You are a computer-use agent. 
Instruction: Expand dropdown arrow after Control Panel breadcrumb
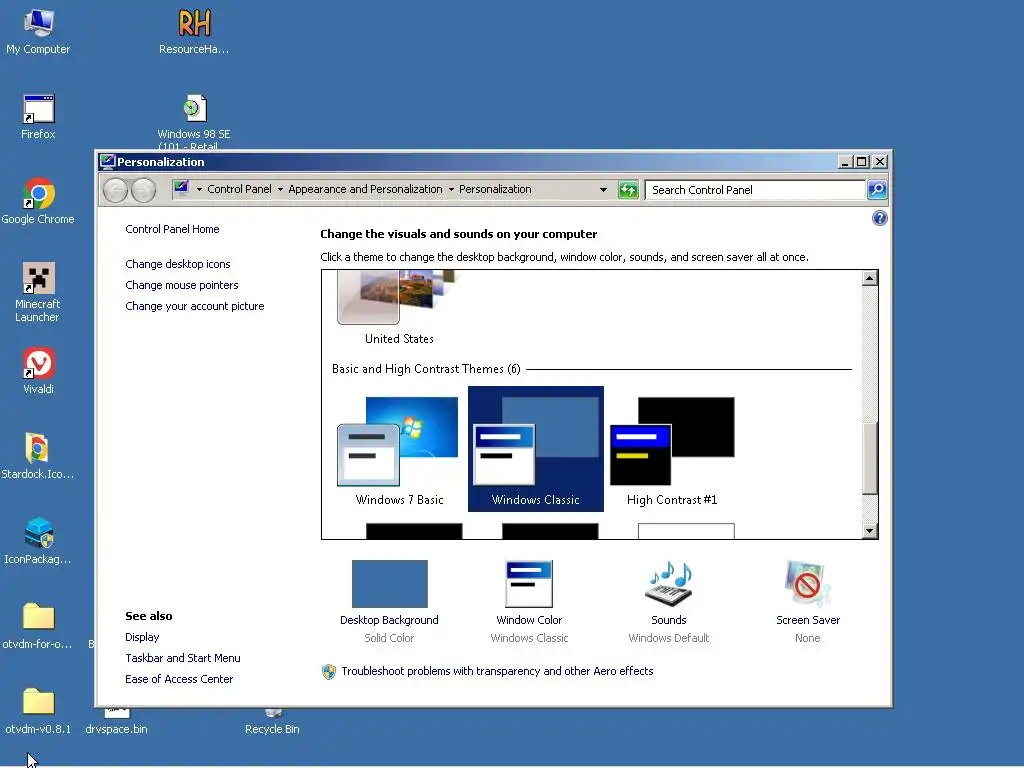click(x=280, y=189)
